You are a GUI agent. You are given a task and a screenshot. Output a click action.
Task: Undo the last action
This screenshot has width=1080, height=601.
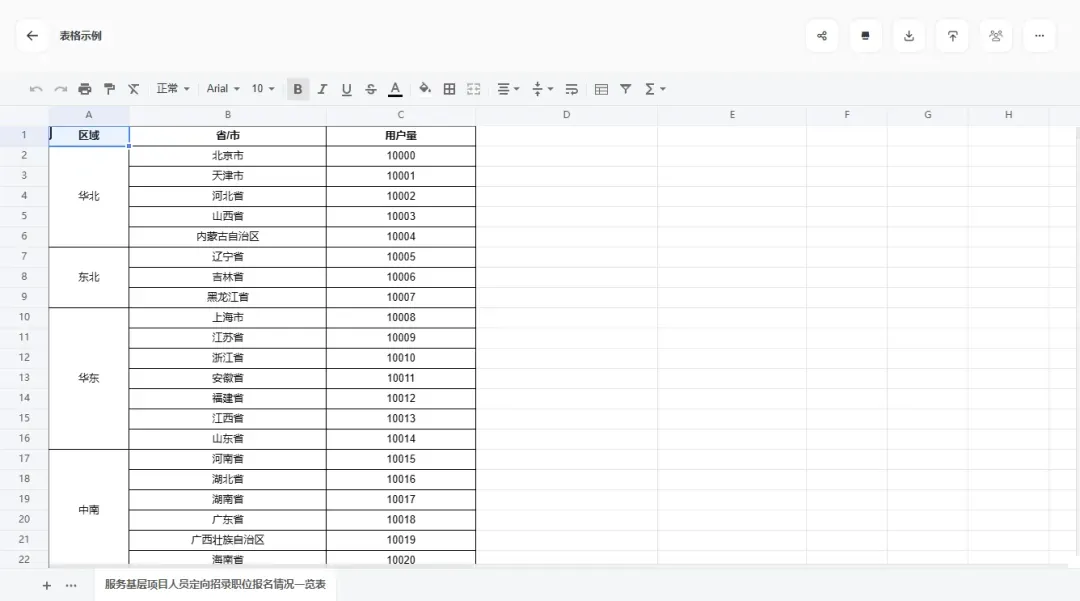[36, 89]
